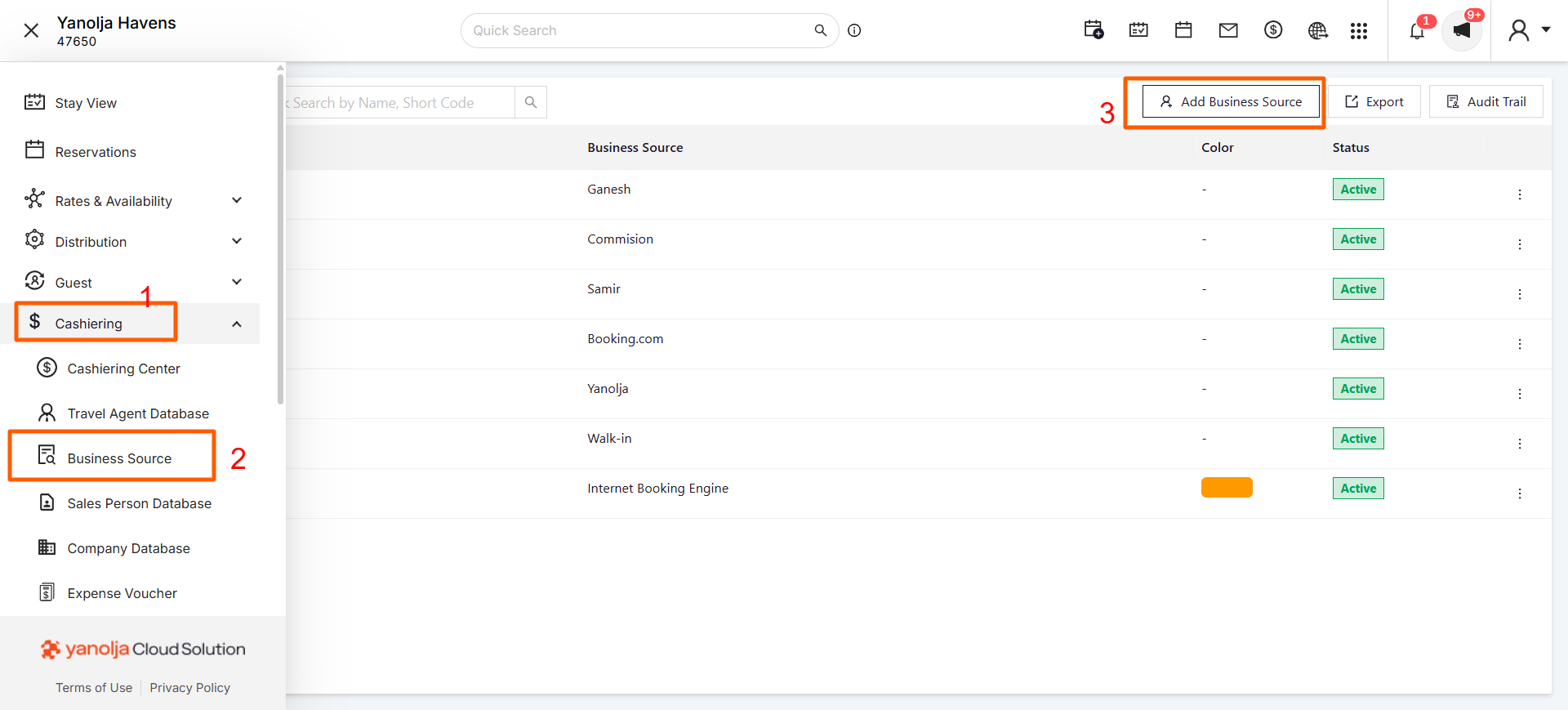Viewport: 1568px width, 710px height.
Task: Click the Status column header
Action: click(x=1351, y=148)
